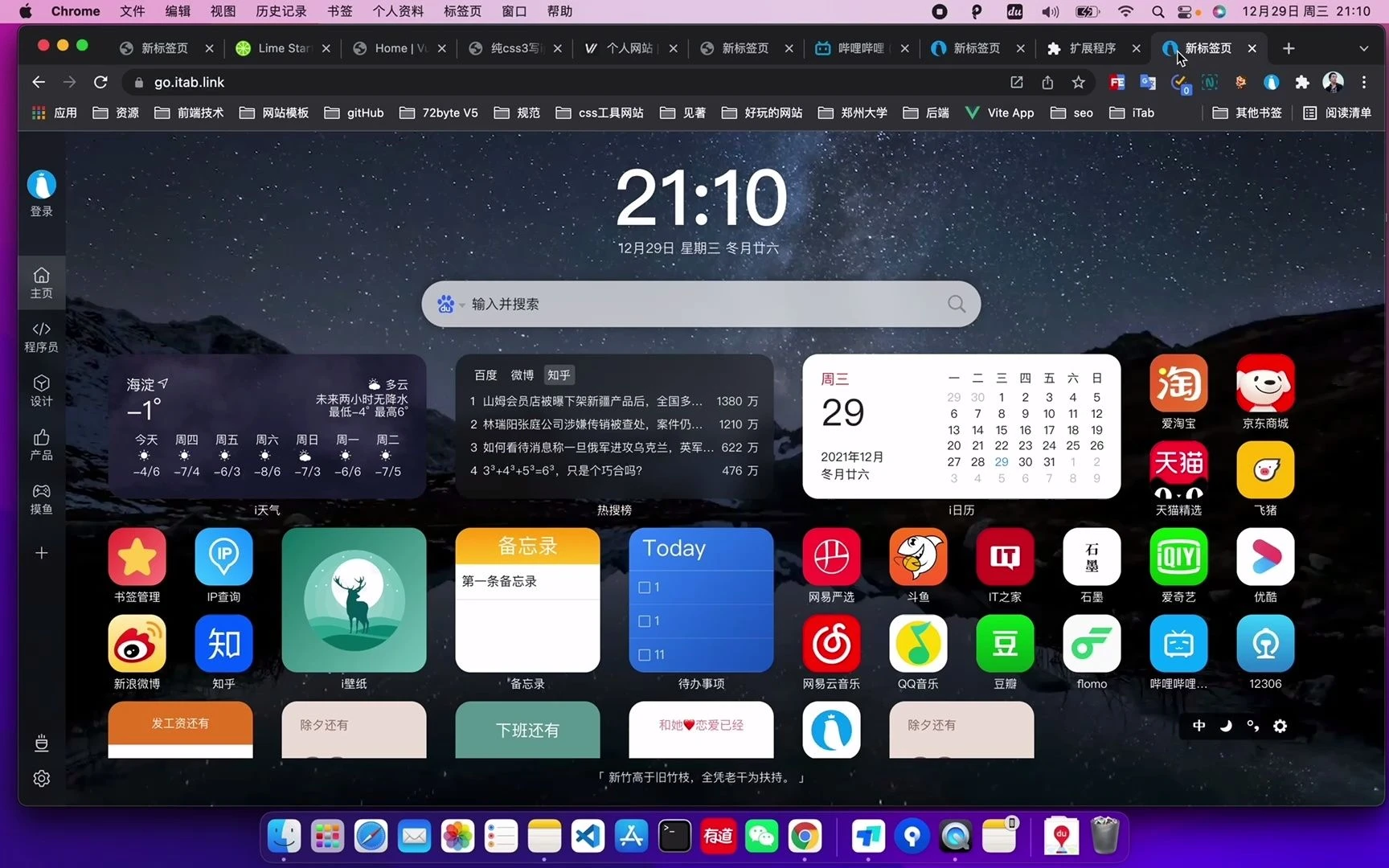Switch hot list to 百度 tab
Viewport: 1389px width, 868px height.
click(486, 375)
